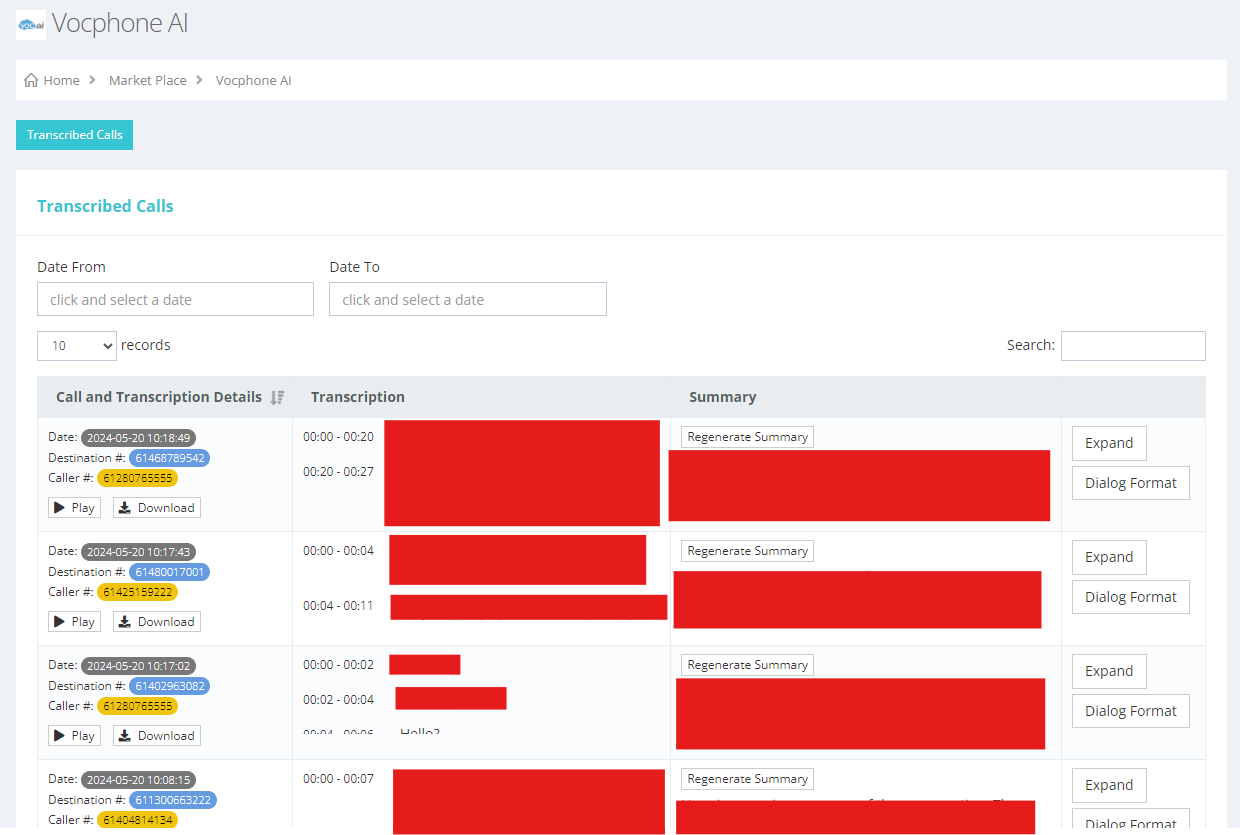Viewport: 1240px width, 835px height.
Task: Regenerate summary for the 10:08:15 call
Action: click(746, 778)
